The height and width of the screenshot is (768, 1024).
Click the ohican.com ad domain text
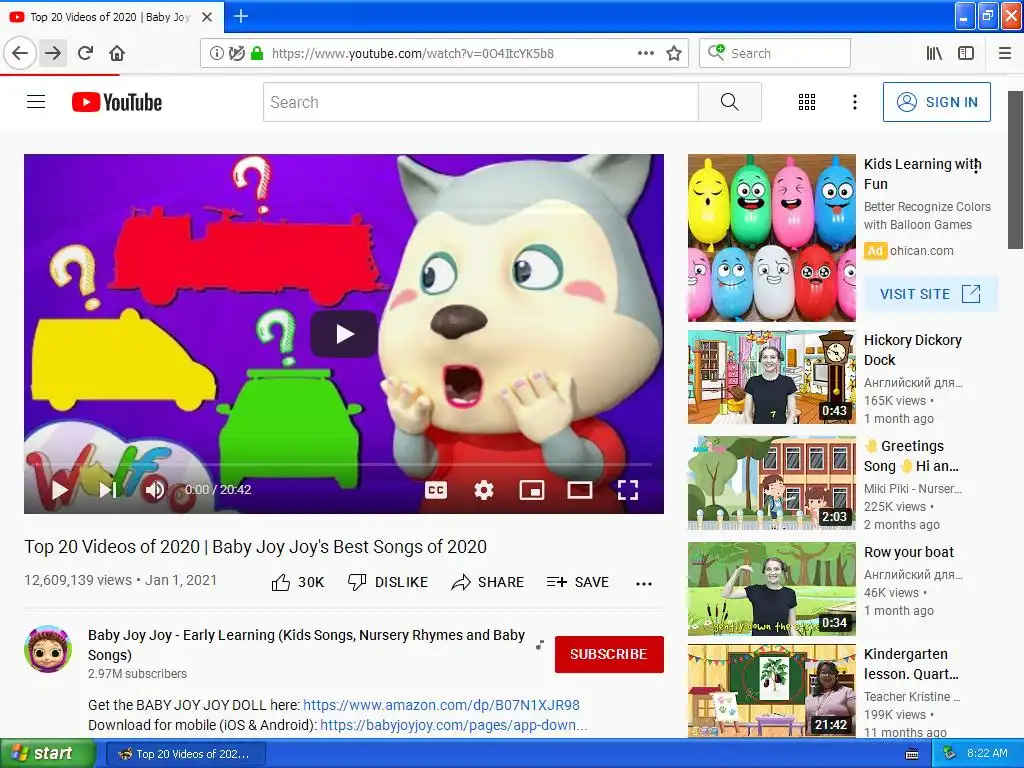point(921,251)
